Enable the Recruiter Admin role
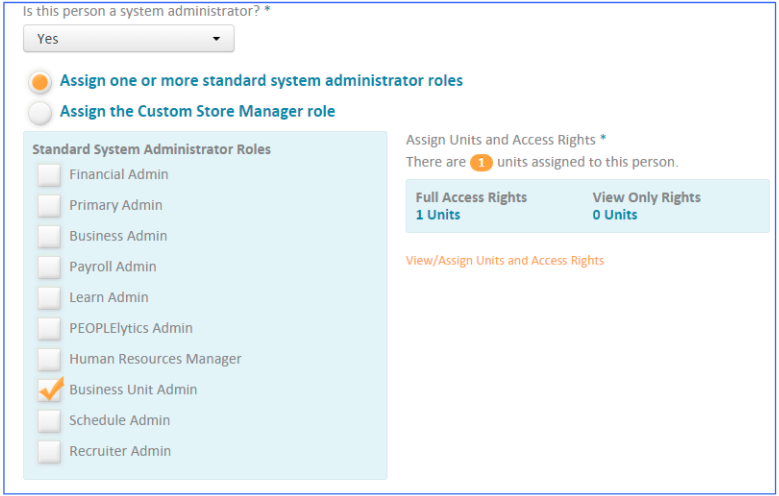The height and width of the screenshot is (496, 779). (x=49, y=452)
